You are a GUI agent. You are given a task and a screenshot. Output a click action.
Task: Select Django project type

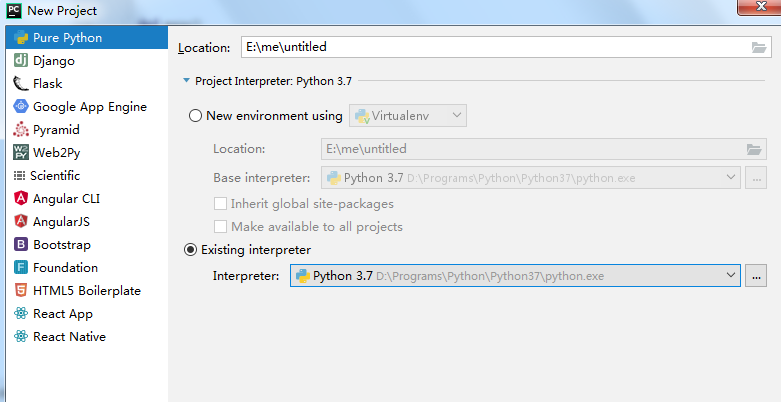87,61
